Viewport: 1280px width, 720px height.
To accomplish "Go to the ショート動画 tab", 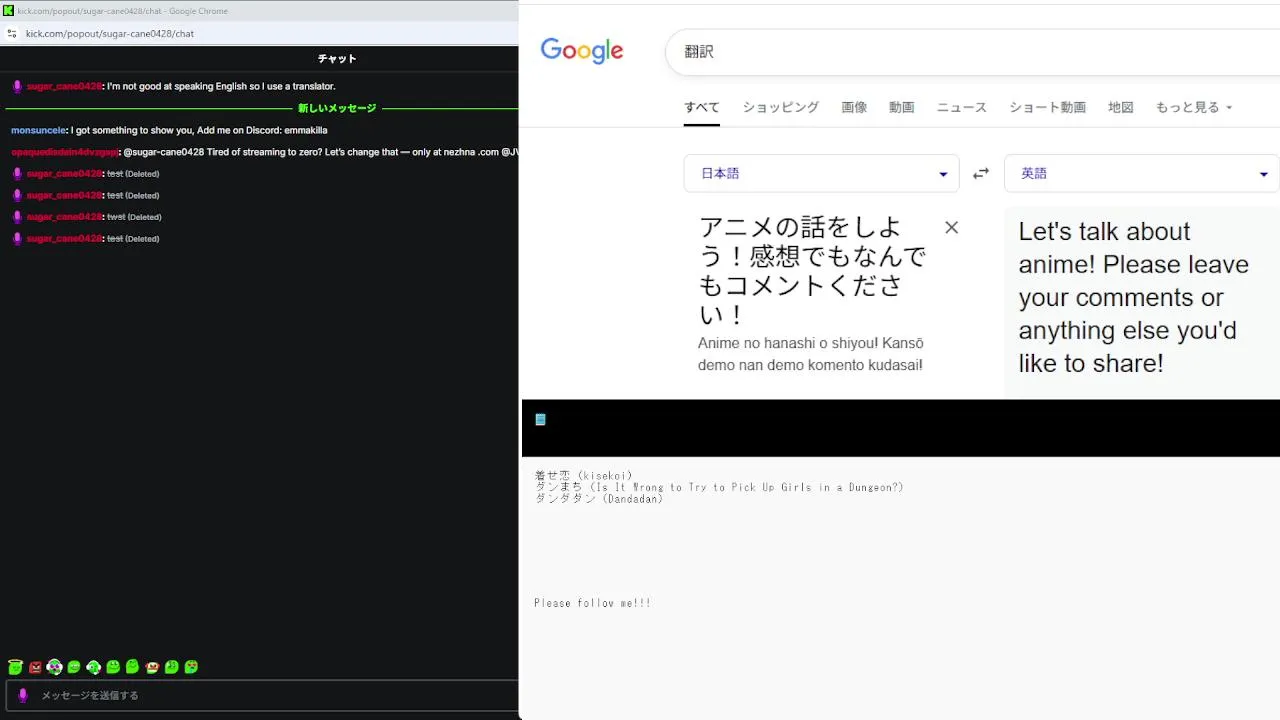I will click(1047, 107).
